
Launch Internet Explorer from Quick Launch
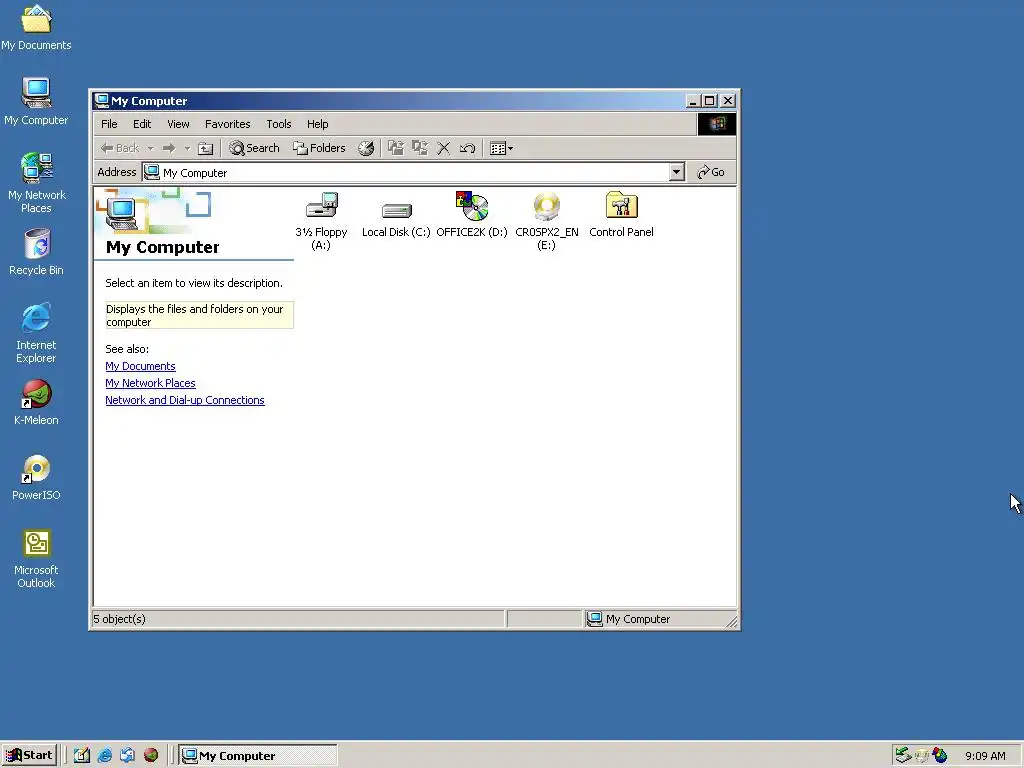point(104,755)
